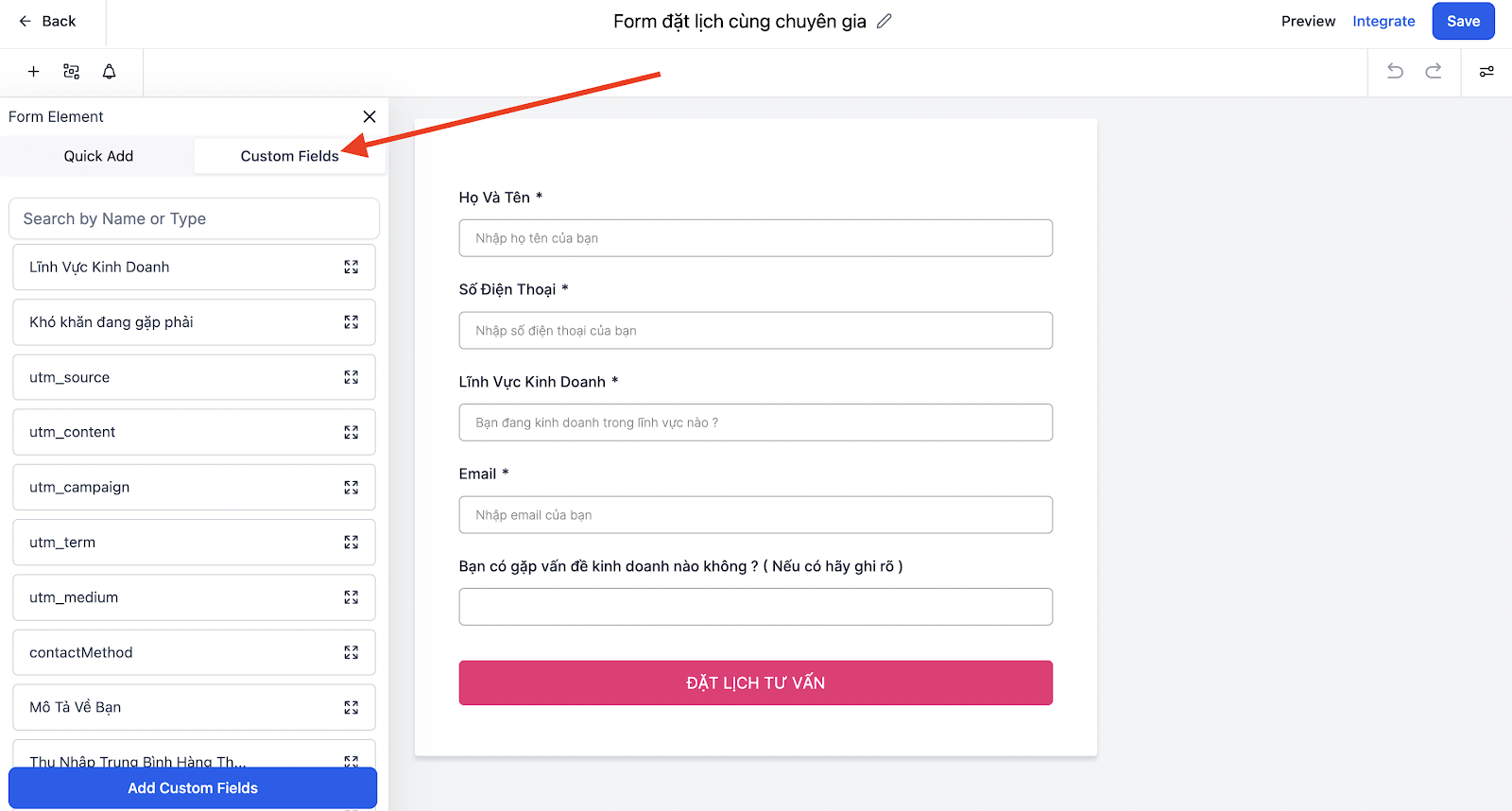Image resolution: width=1512 pixels, height=811 pixels.
Task: Click the undo arrow icon
Action: tap(1395, 71)
